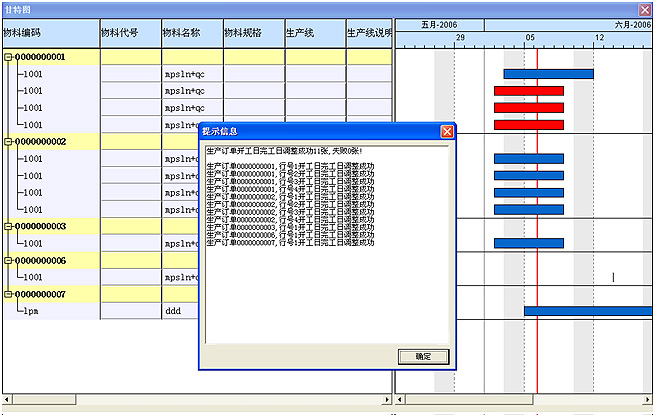Click the ddd material name cell
655x415 pixels.
180,311
